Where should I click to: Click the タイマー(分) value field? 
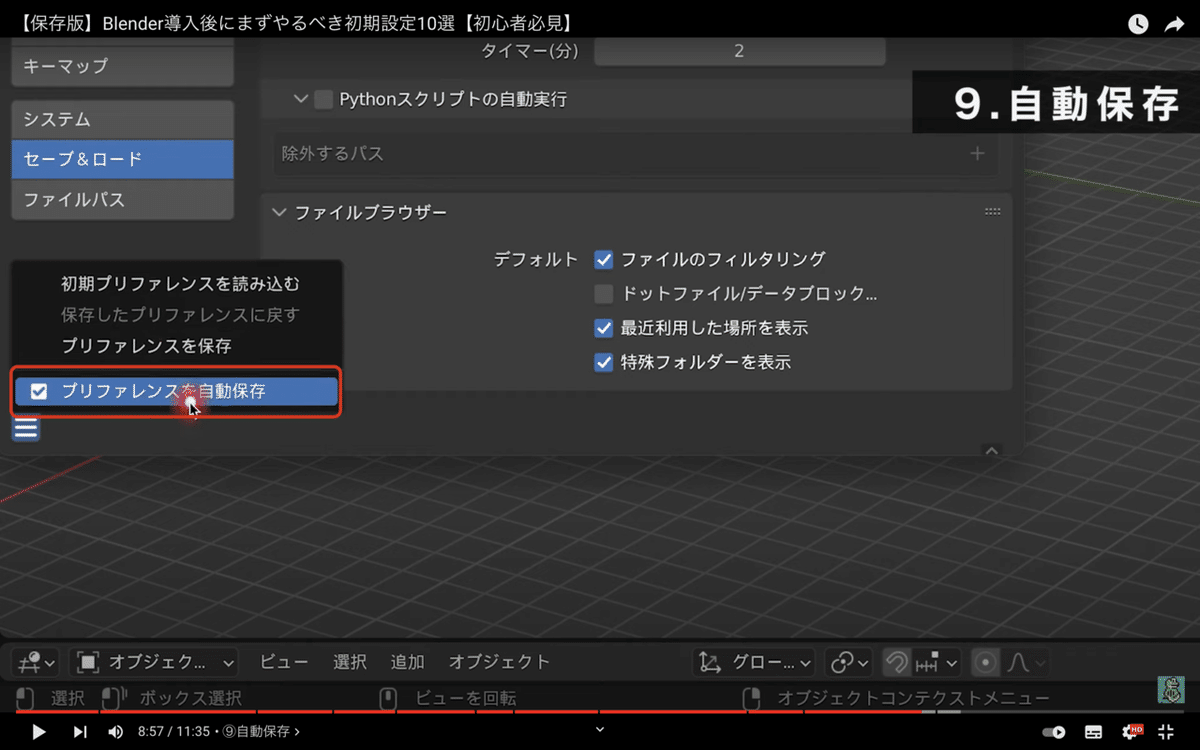pos(739,51)
